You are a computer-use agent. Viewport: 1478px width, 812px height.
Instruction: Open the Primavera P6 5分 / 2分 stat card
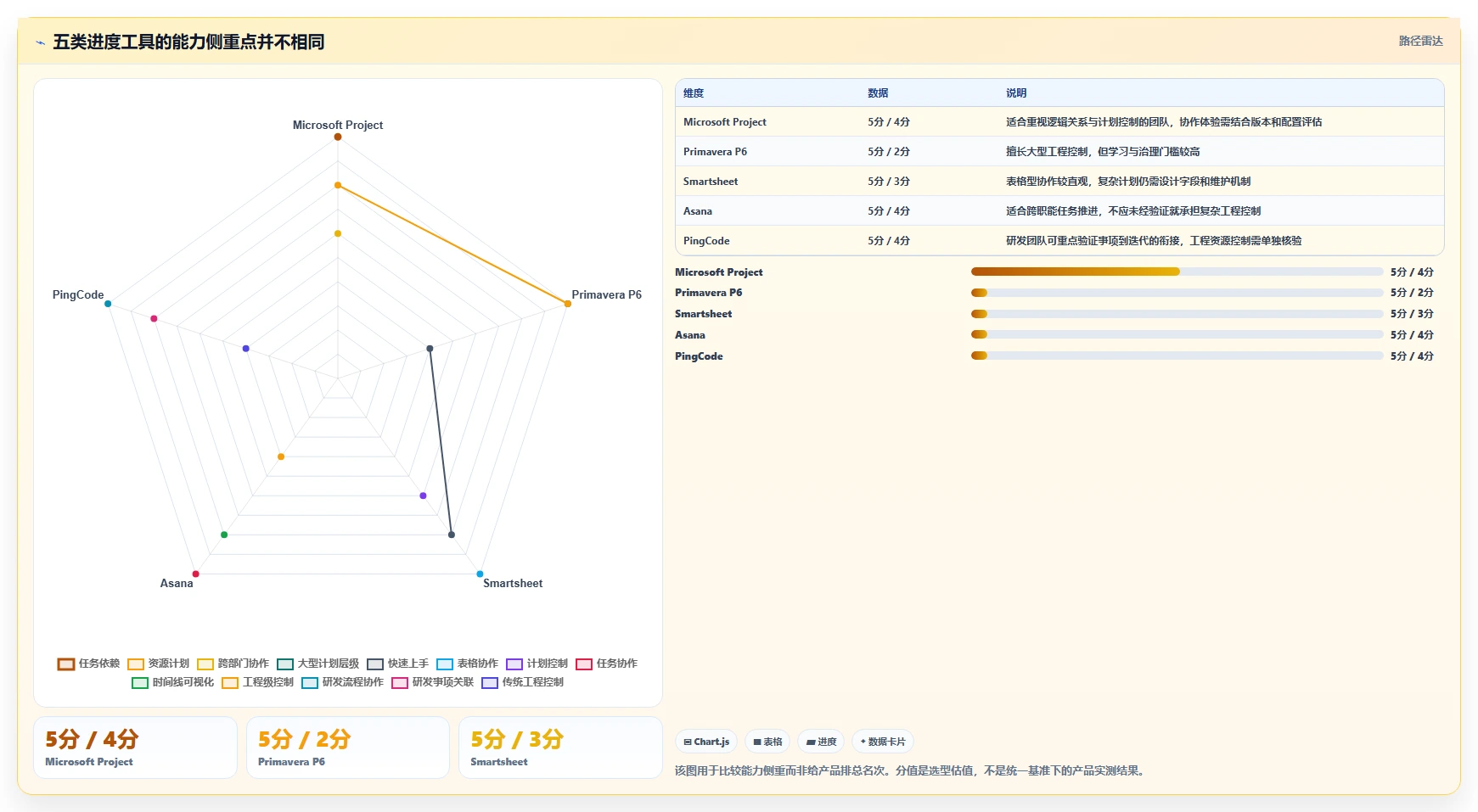click(x=348, y=748)
